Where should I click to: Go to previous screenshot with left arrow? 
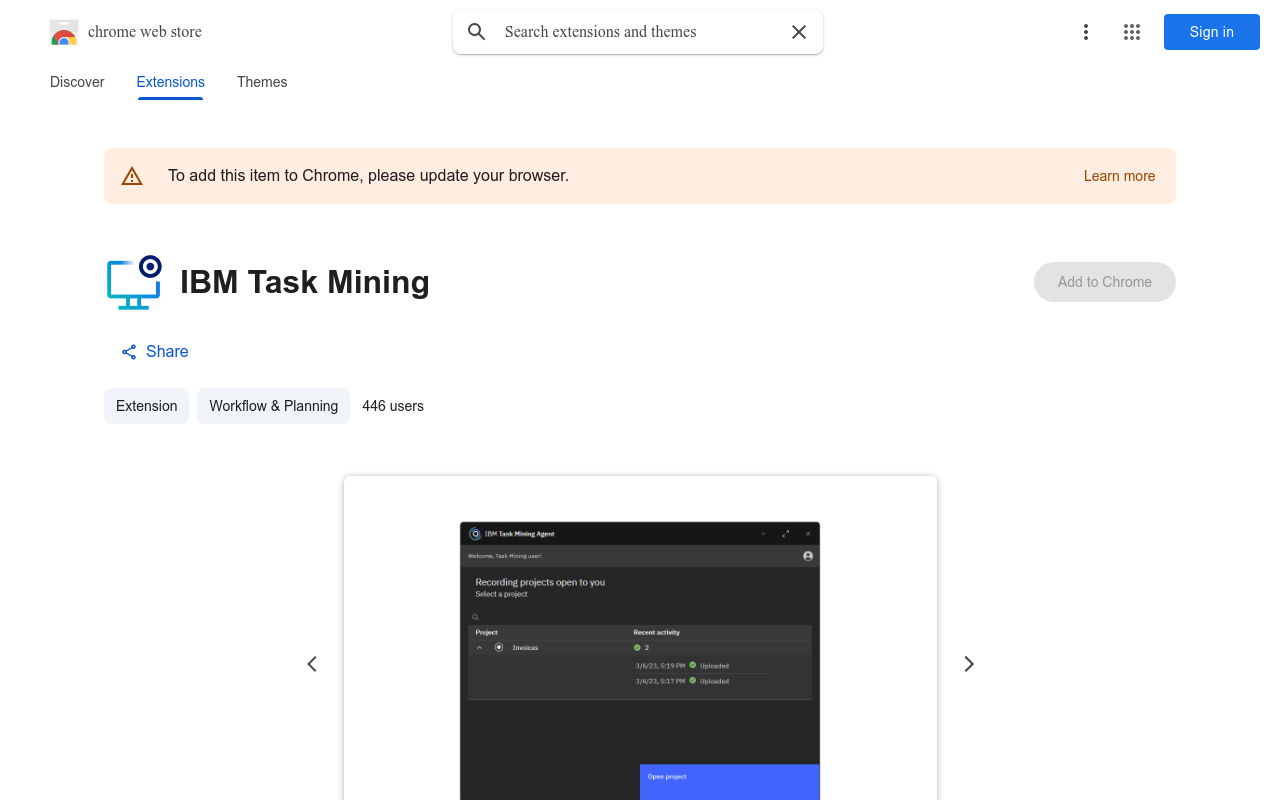(x=312, y=664)
